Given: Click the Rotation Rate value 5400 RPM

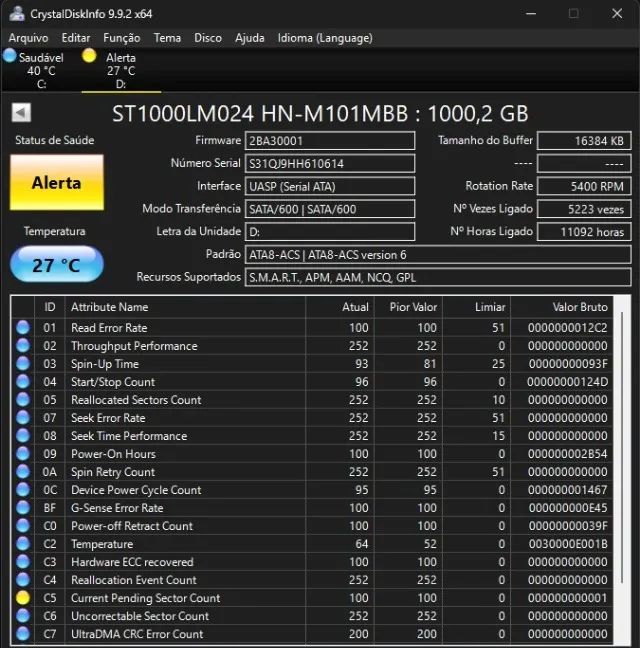Looking at the screenshot, I should click(x=584, y=186).
